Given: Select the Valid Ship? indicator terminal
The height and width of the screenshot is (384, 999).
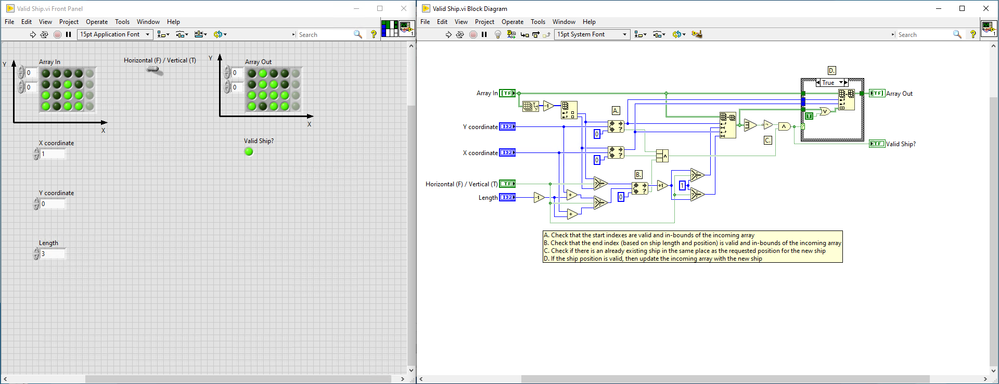Looking at the screenshot, I should point(877,144).
